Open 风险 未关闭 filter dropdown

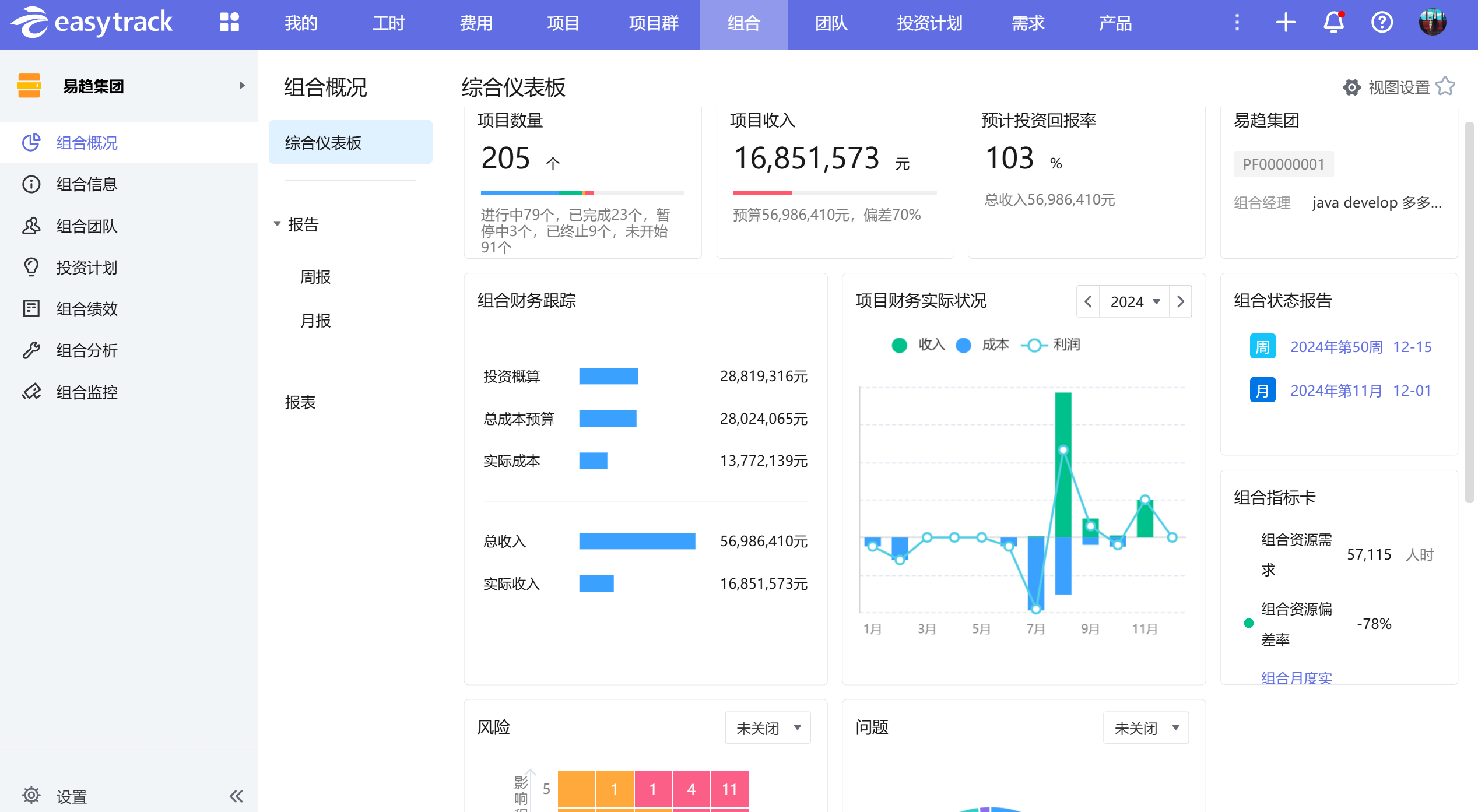tap(767, 727)
